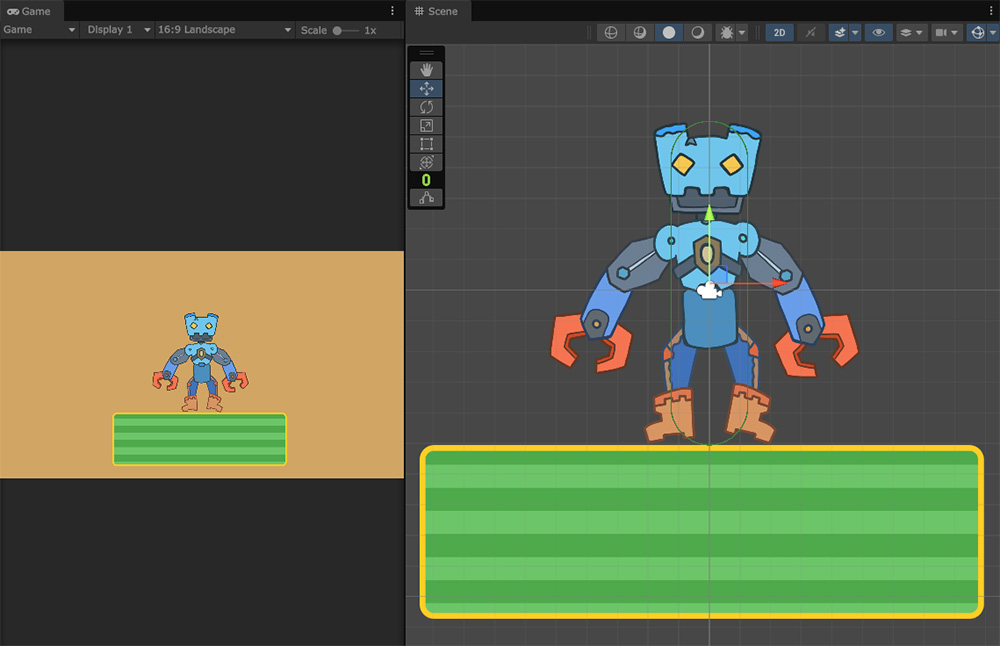Select the Move tool
Image resolution: width=1000 pixels, height=646 pixels.
(426, 88)
